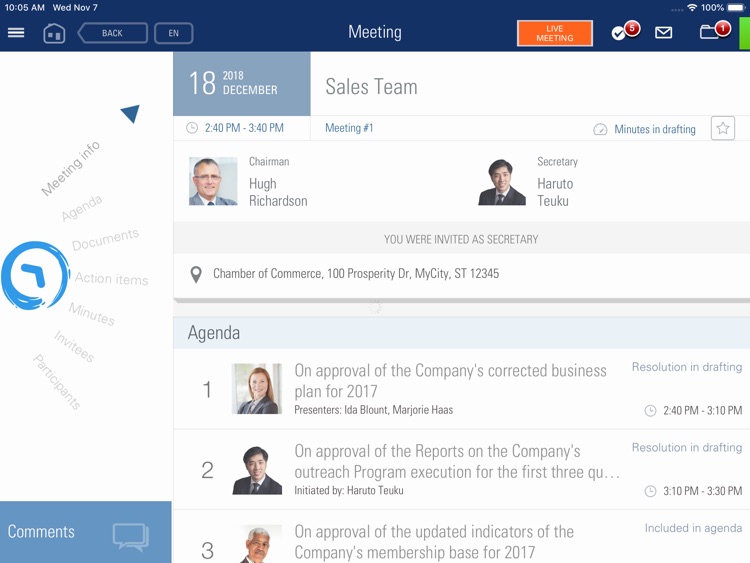Open Chamber of Commerce address
This screenshot has width=750, height=563.
356,274
